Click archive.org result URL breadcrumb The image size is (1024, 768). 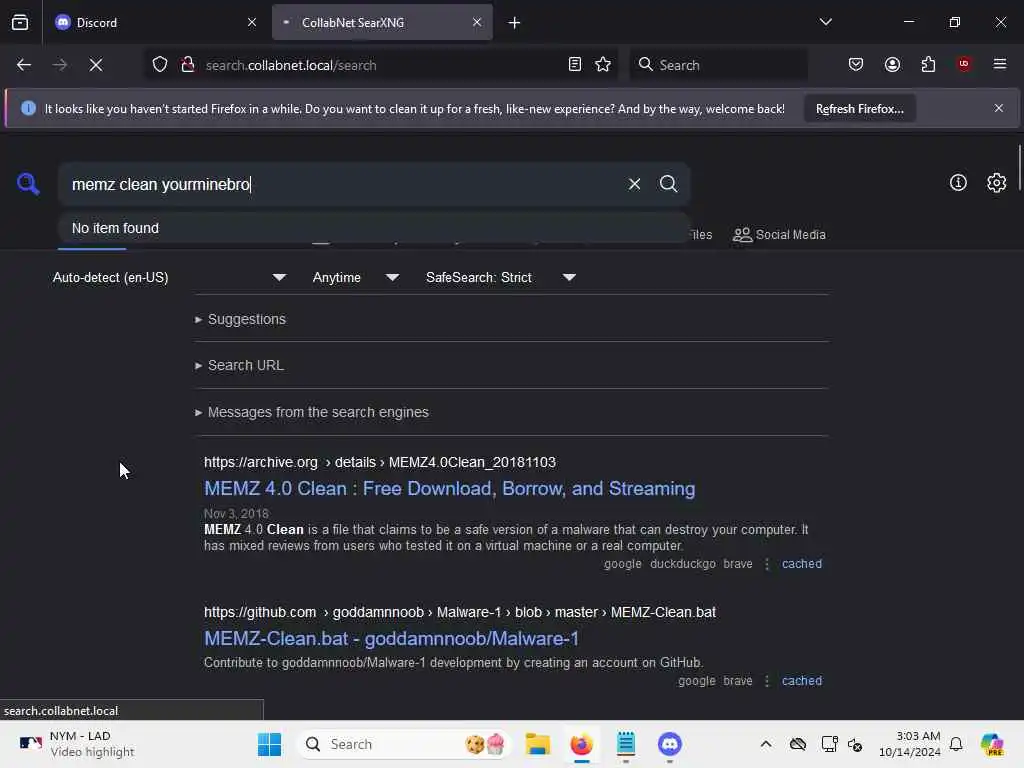379,462
